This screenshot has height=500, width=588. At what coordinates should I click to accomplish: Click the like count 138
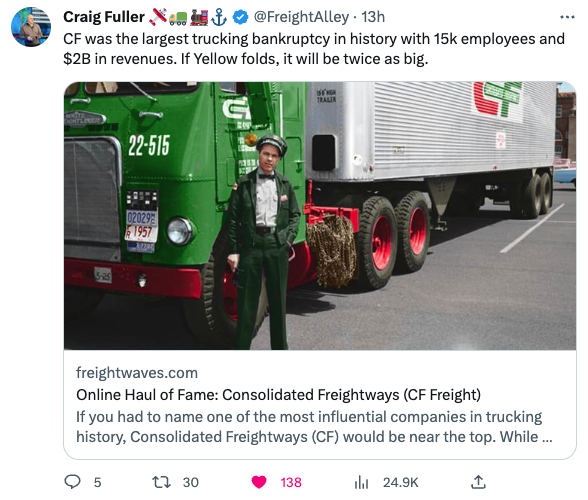coord(291,482)
